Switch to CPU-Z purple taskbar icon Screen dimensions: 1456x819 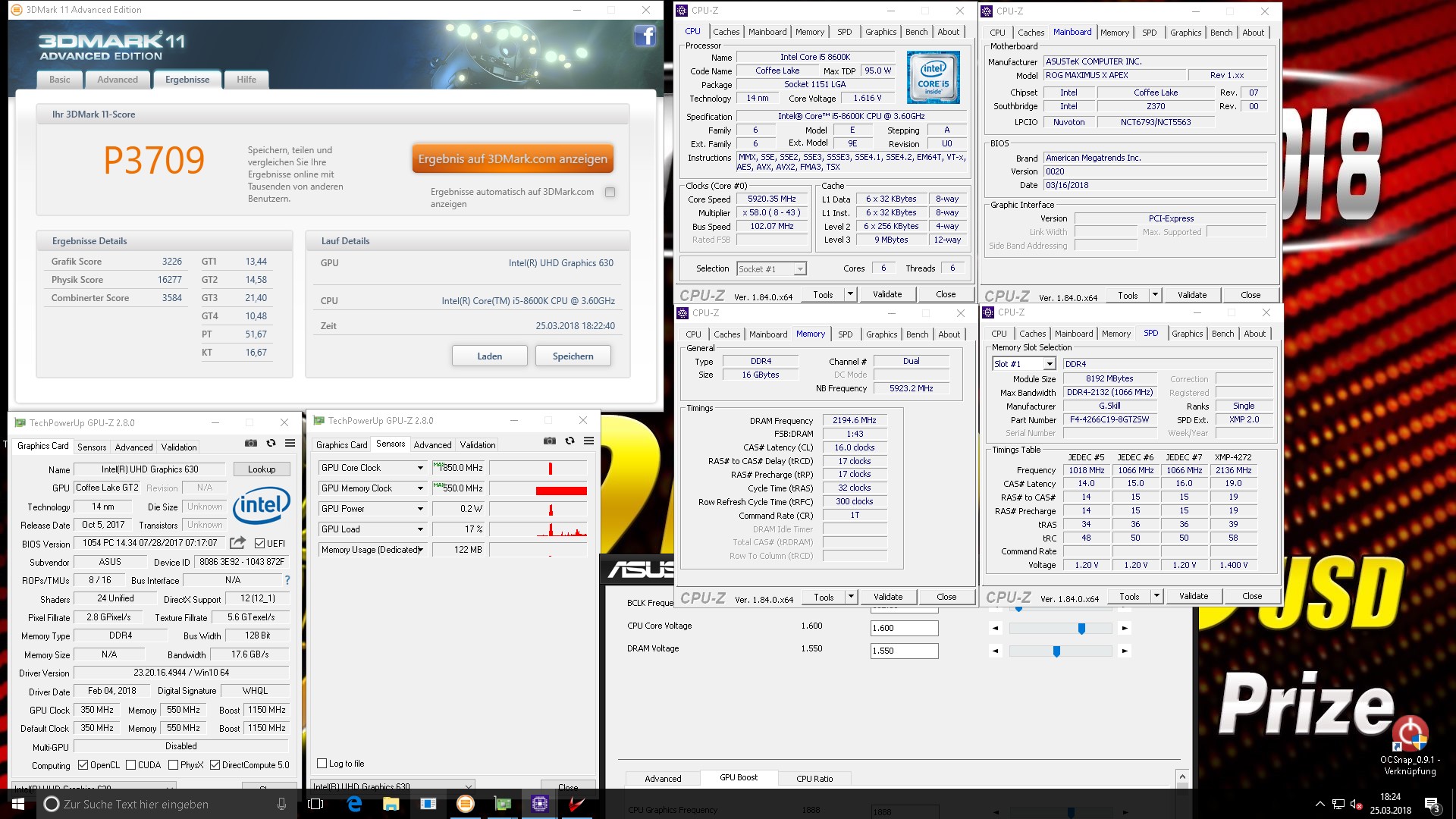click(539, 804)
